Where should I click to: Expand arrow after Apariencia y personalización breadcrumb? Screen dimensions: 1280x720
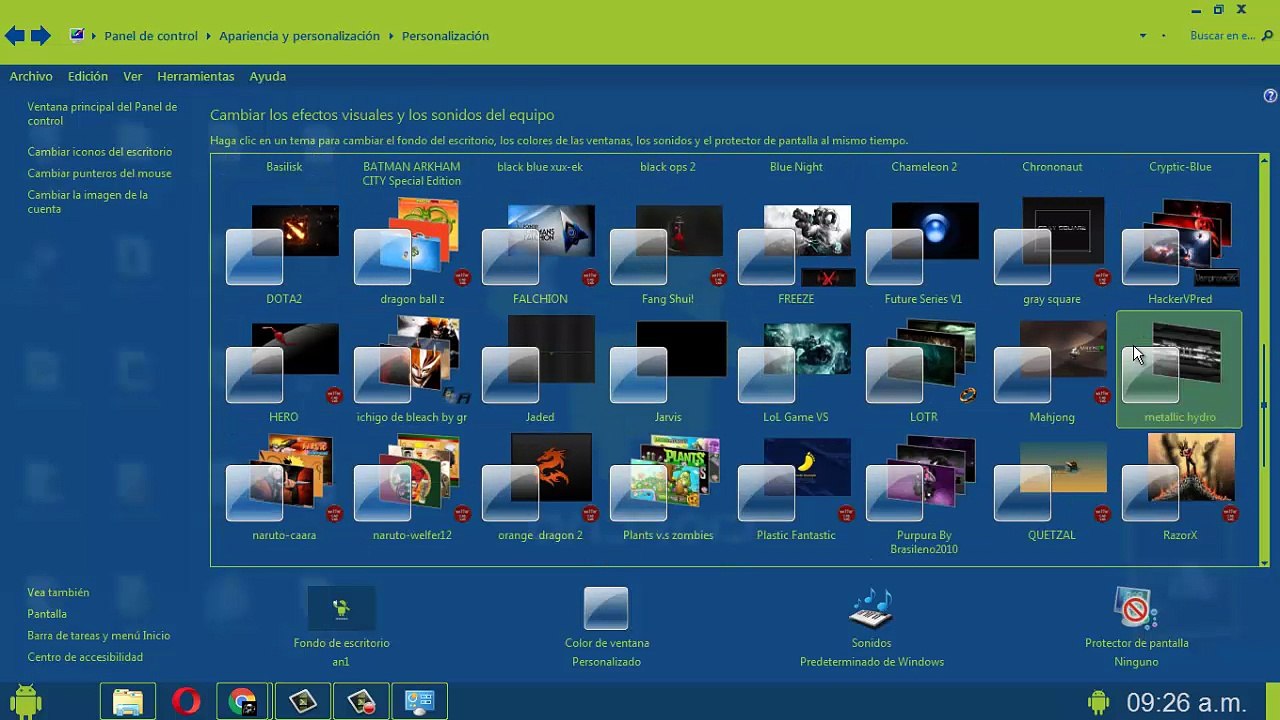pos(391,36)
